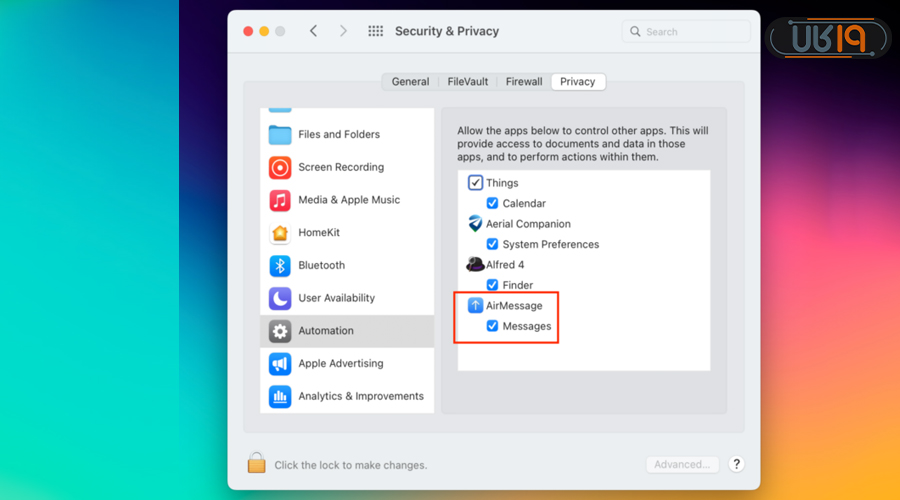Toggle System Preferences checkbox under Aerial Companion

pos(492,244)
